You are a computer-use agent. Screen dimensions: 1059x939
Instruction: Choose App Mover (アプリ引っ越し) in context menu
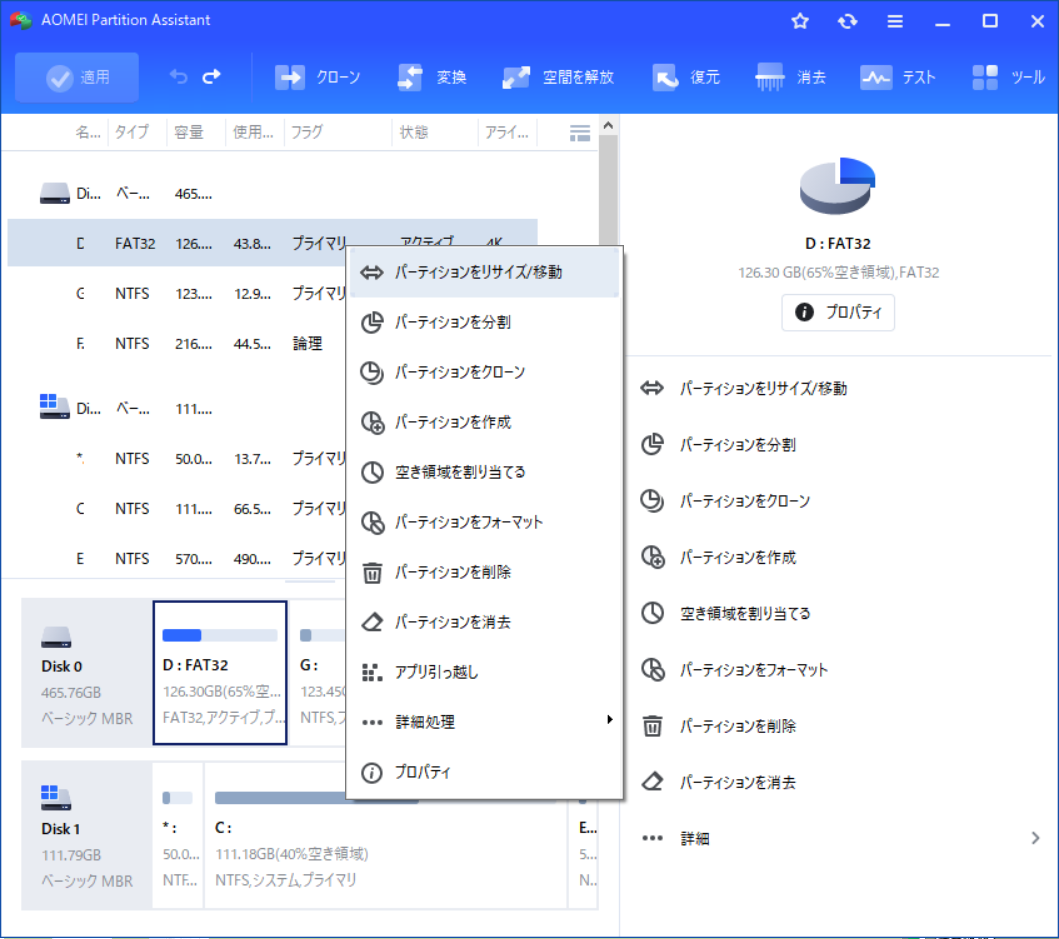(x=484, y=672)
